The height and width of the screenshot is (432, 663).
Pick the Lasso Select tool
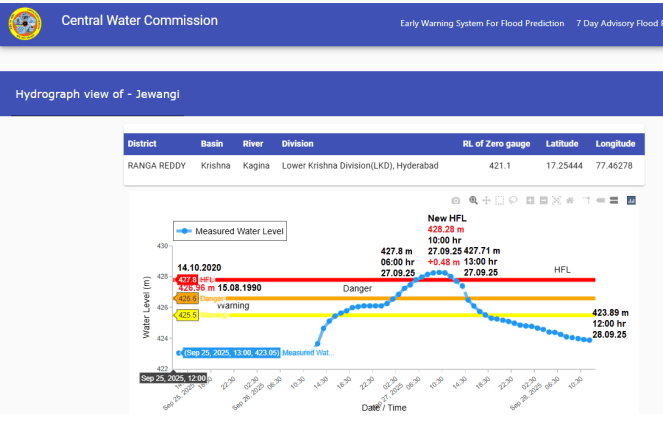pyautogui.click(x=512, y=201)
